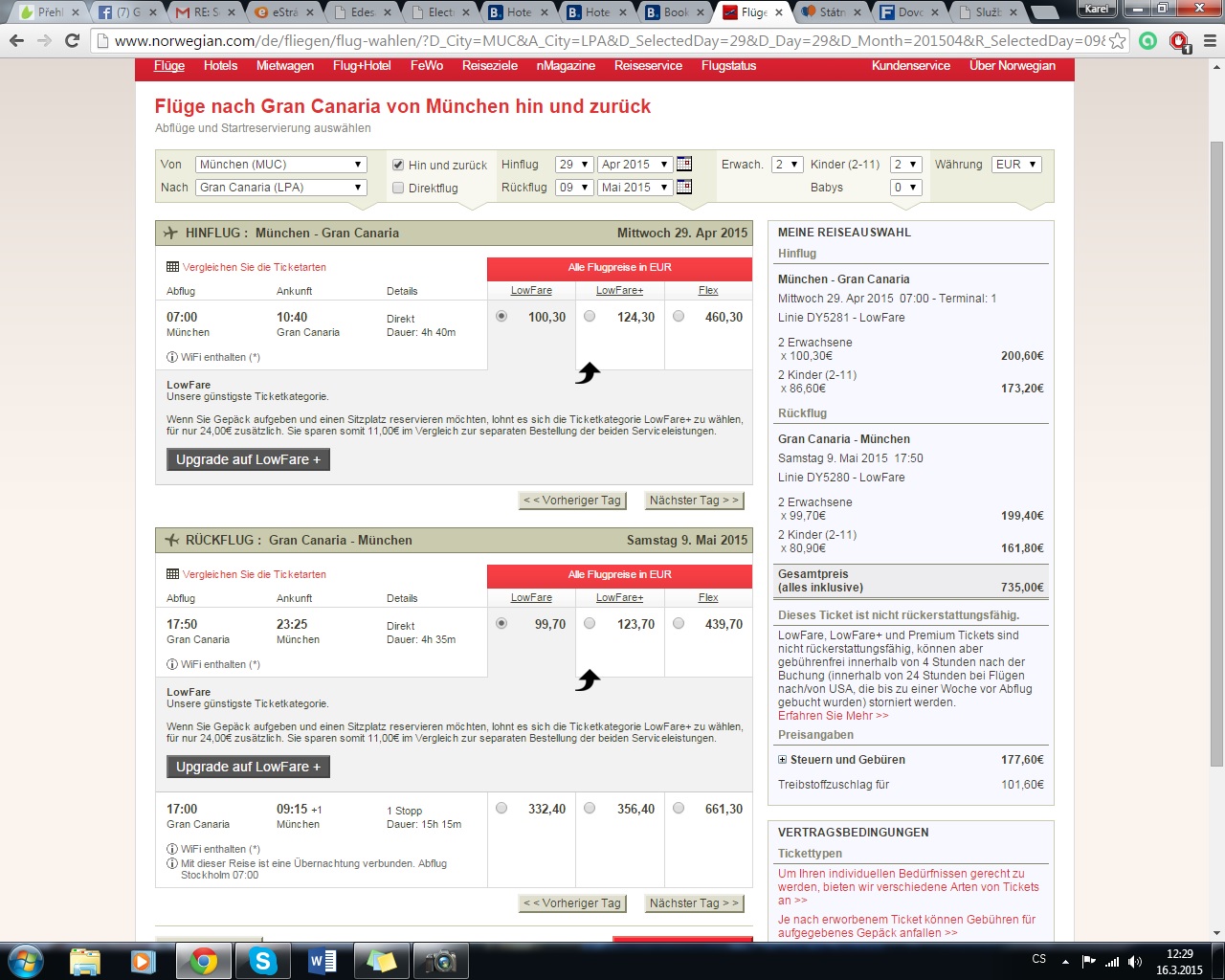Open Microsoft Word from taskbar

(323, 961)
